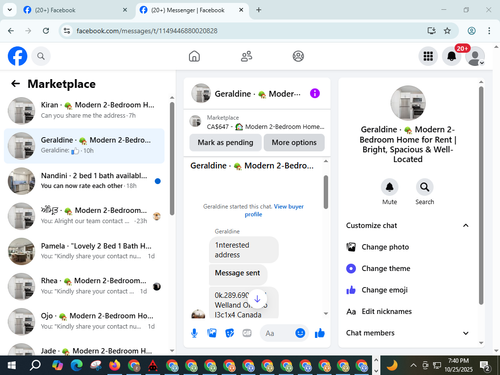
Task: Click the address bar URL
Action: click(147, 31)
